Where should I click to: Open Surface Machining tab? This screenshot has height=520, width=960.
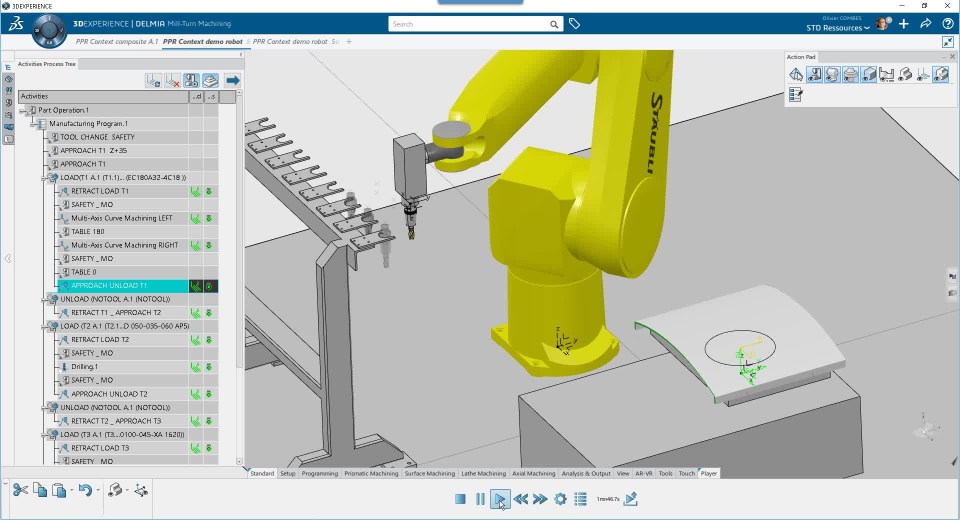click(430, 473)
